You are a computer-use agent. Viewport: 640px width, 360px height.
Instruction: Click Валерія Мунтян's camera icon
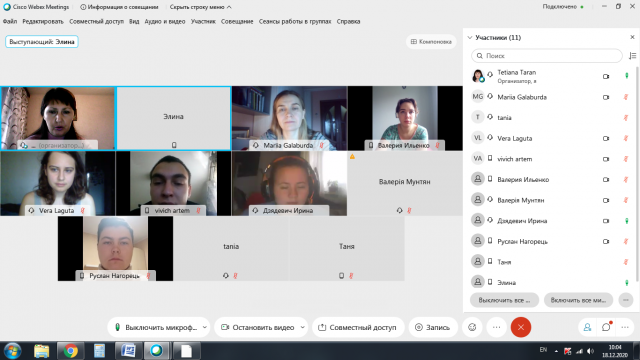click(x=606, y=200)
